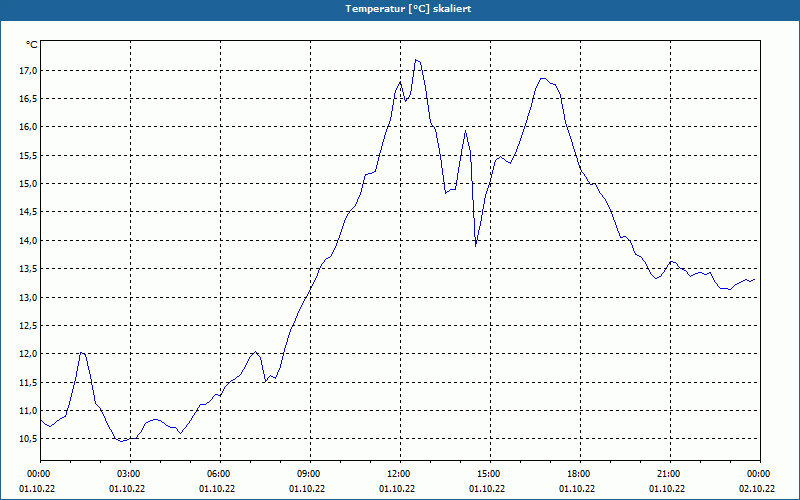This screenshot has height=500, width=800.
Task: Click the 03:00 time label
Action: pos(129,474)
